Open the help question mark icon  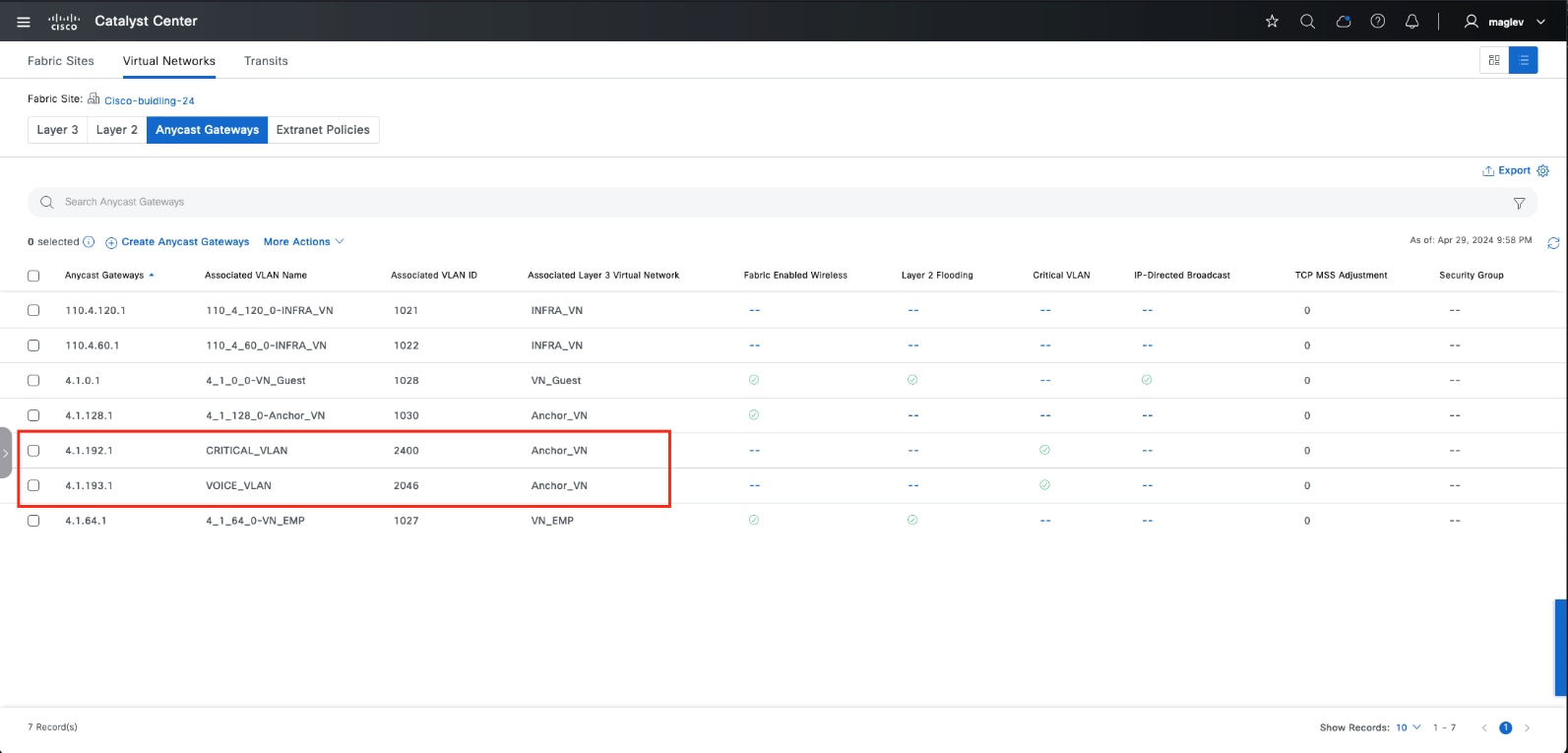click(x=1378, y=22)
